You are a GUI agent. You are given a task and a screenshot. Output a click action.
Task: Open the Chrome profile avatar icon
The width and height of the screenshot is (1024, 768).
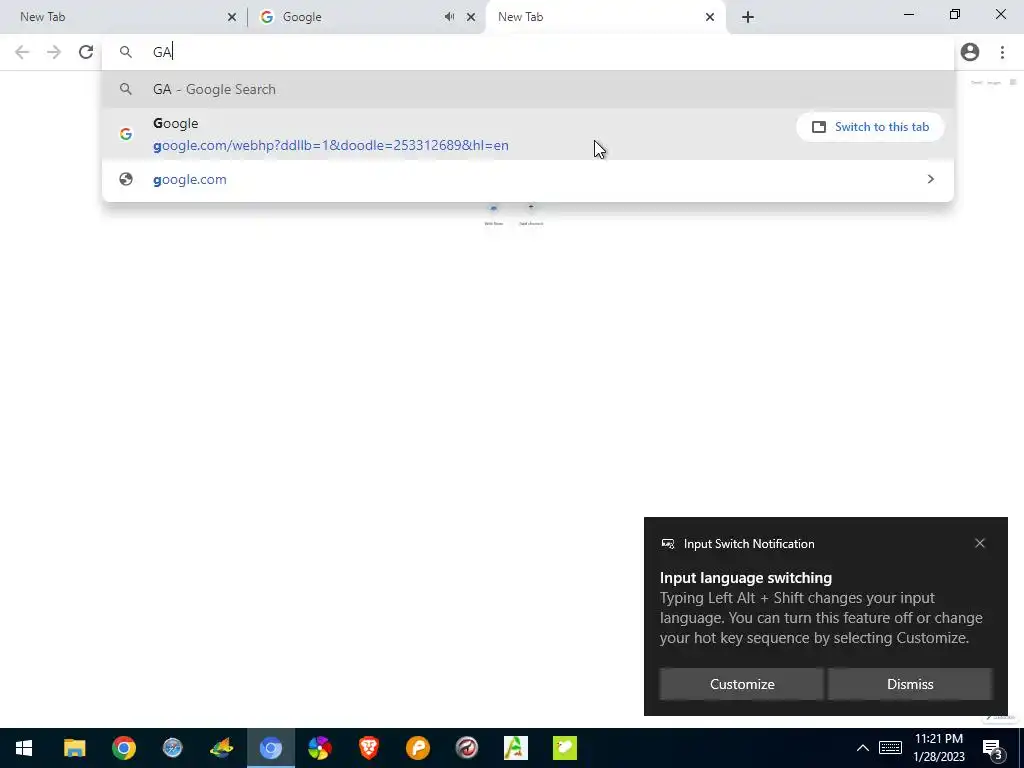970,52
